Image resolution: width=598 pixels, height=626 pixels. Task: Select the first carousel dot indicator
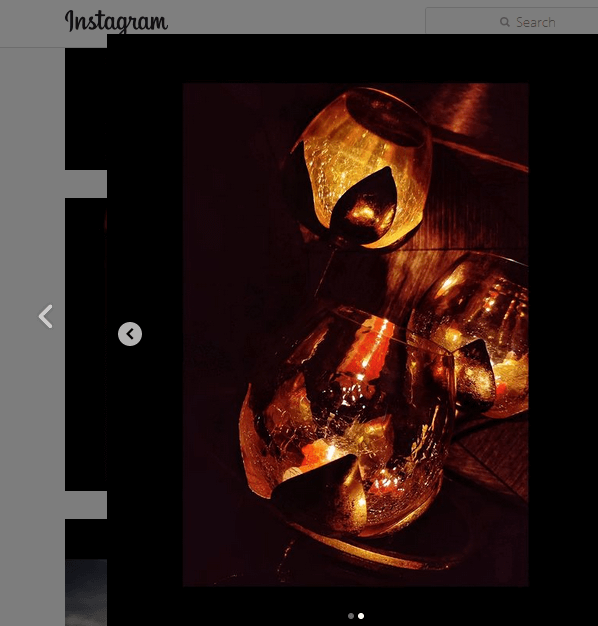coord(351,616)
